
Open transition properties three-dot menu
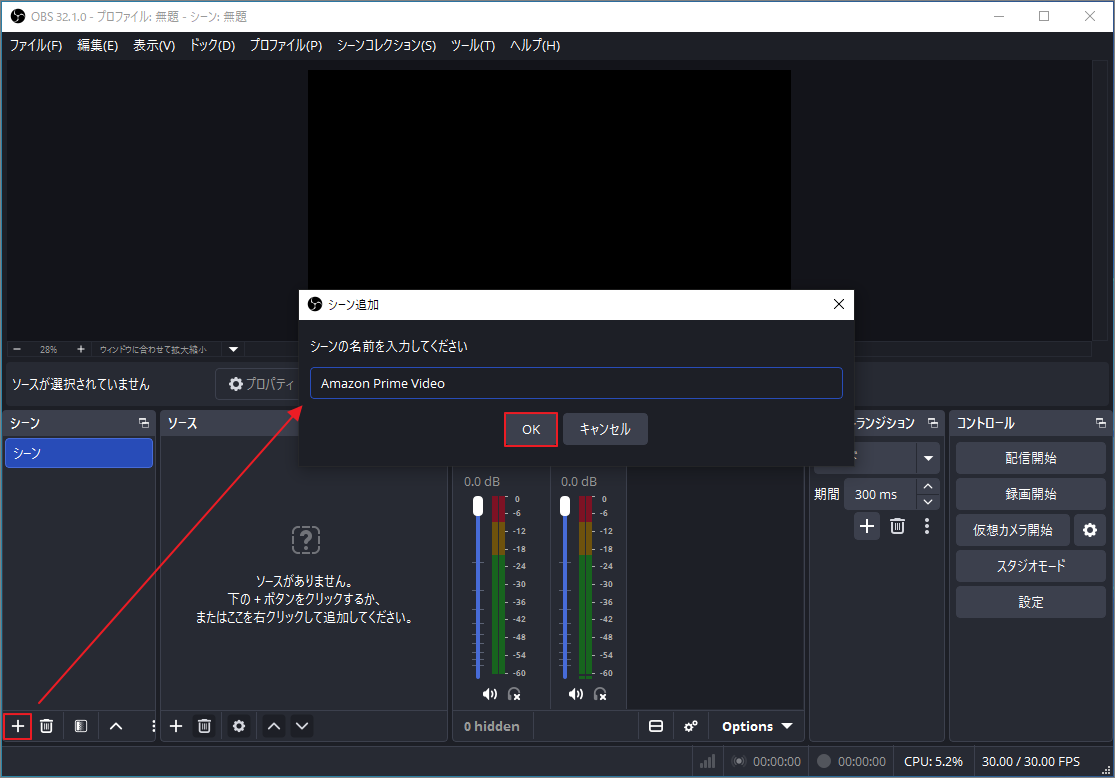(x=927, y=526)
